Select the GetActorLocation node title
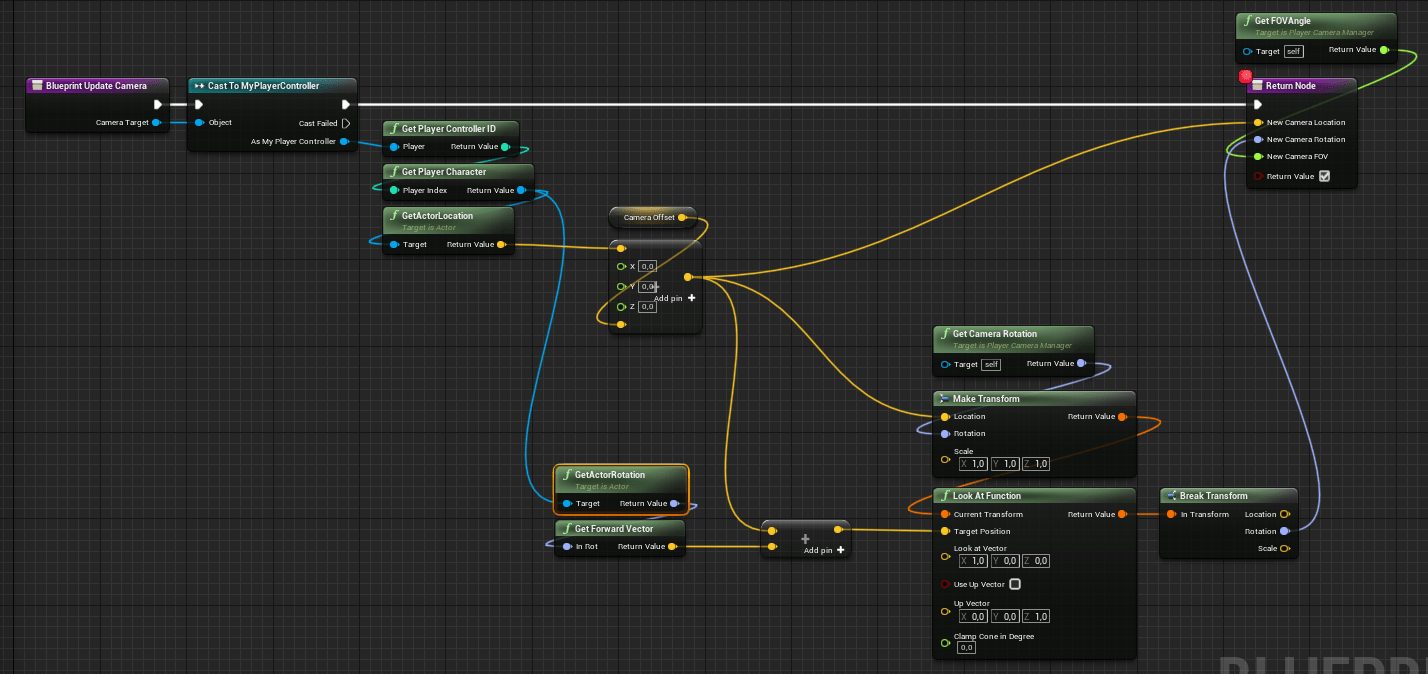The image size is (1428, 674). point(437,216)
